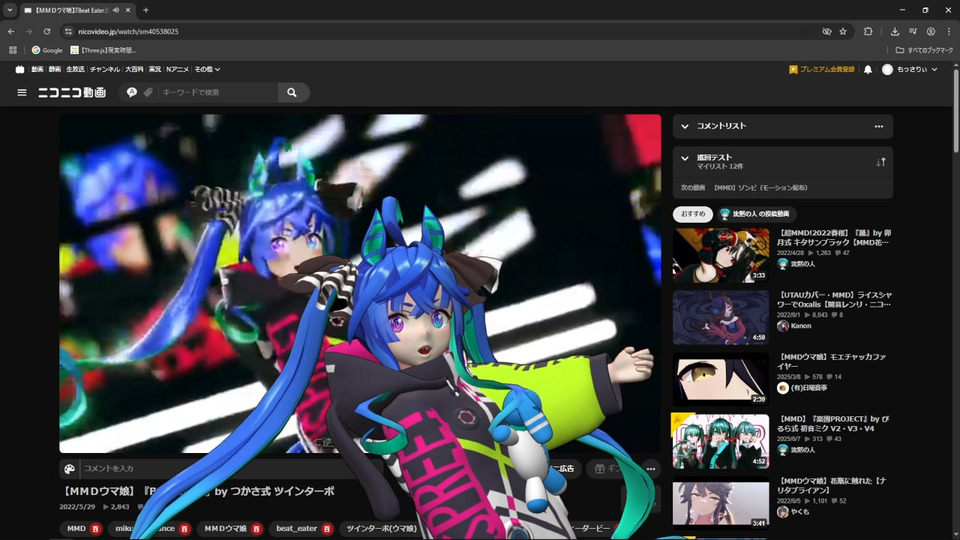Reverse the playlist order with sort icon
Screen dimensions: 960x540
[x=880, y=162]
